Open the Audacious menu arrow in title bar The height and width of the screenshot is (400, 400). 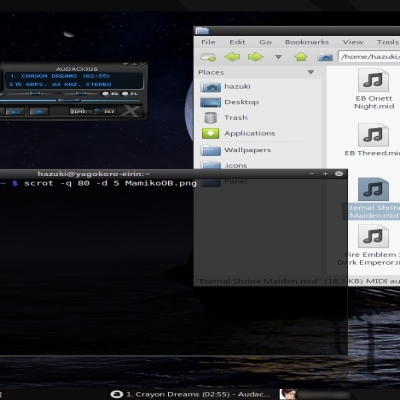click(126, 64)
